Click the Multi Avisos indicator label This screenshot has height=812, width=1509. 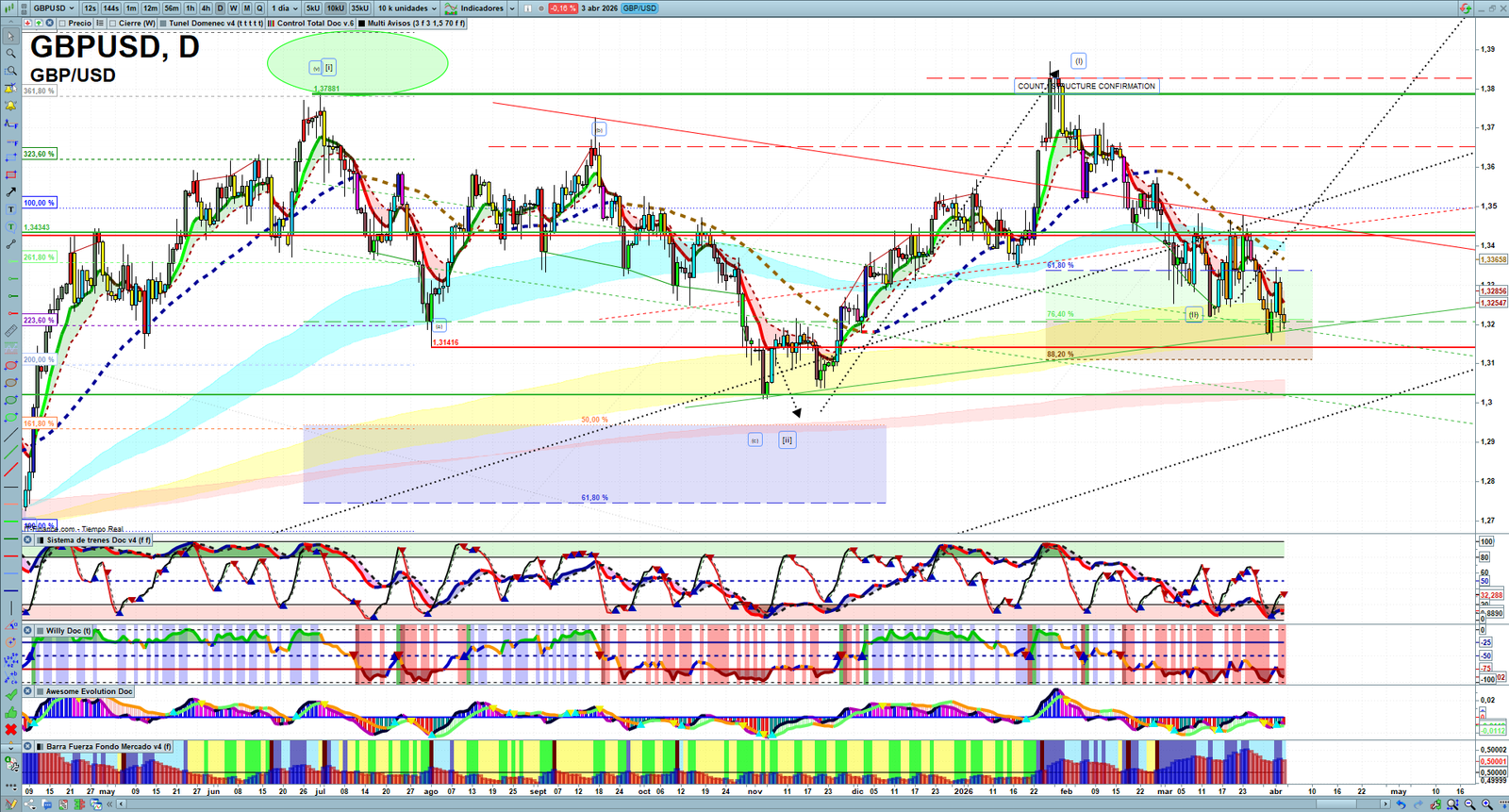(416, 24)
